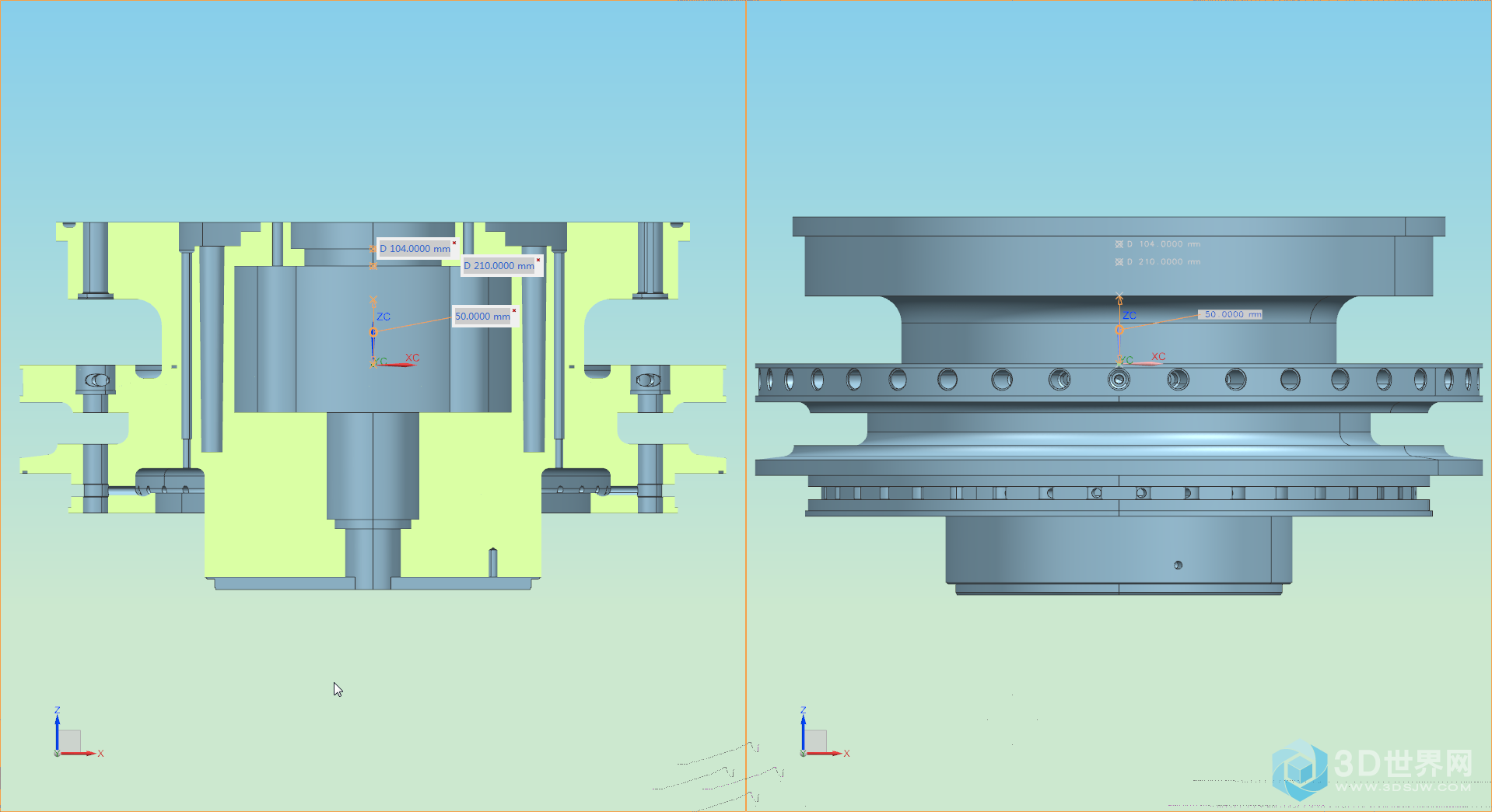This screenshot has width=1492, height=812.
Task: Close the D 210.0000 mm dimension box
Action: (538, 260)
